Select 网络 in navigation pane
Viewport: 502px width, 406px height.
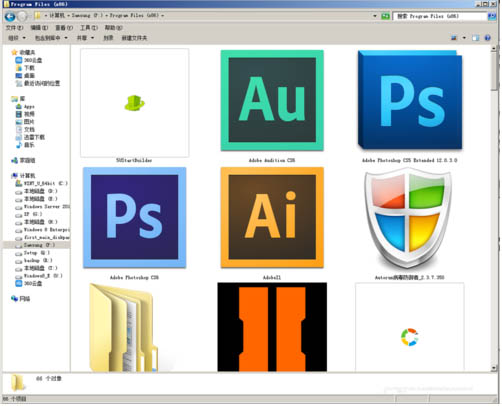click(x=21, y=299)
